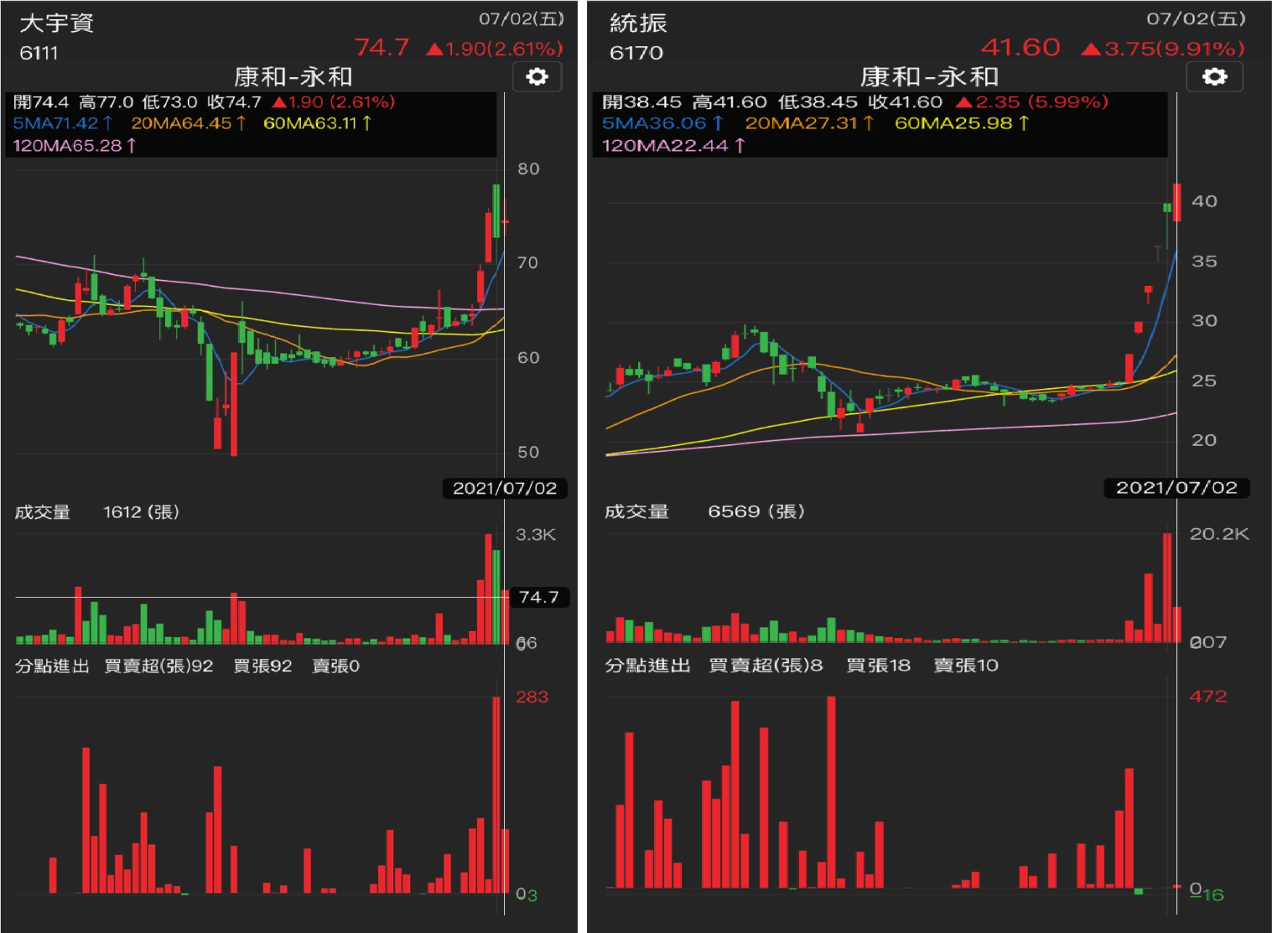Tap the 20MA64.45 indicator label

[x=188, y=123]
